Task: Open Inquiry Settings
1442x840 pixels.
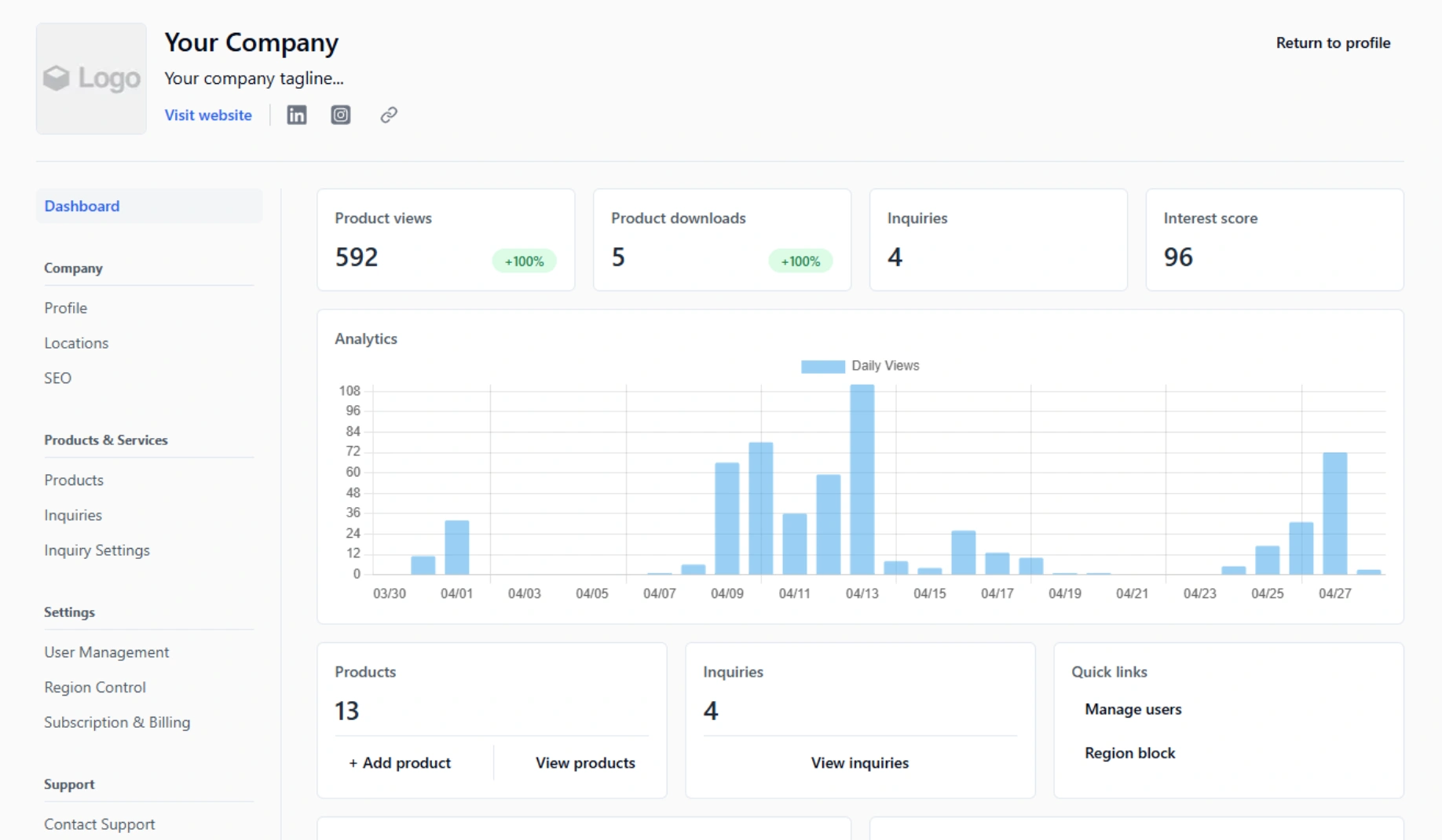Action: point(97,550)
